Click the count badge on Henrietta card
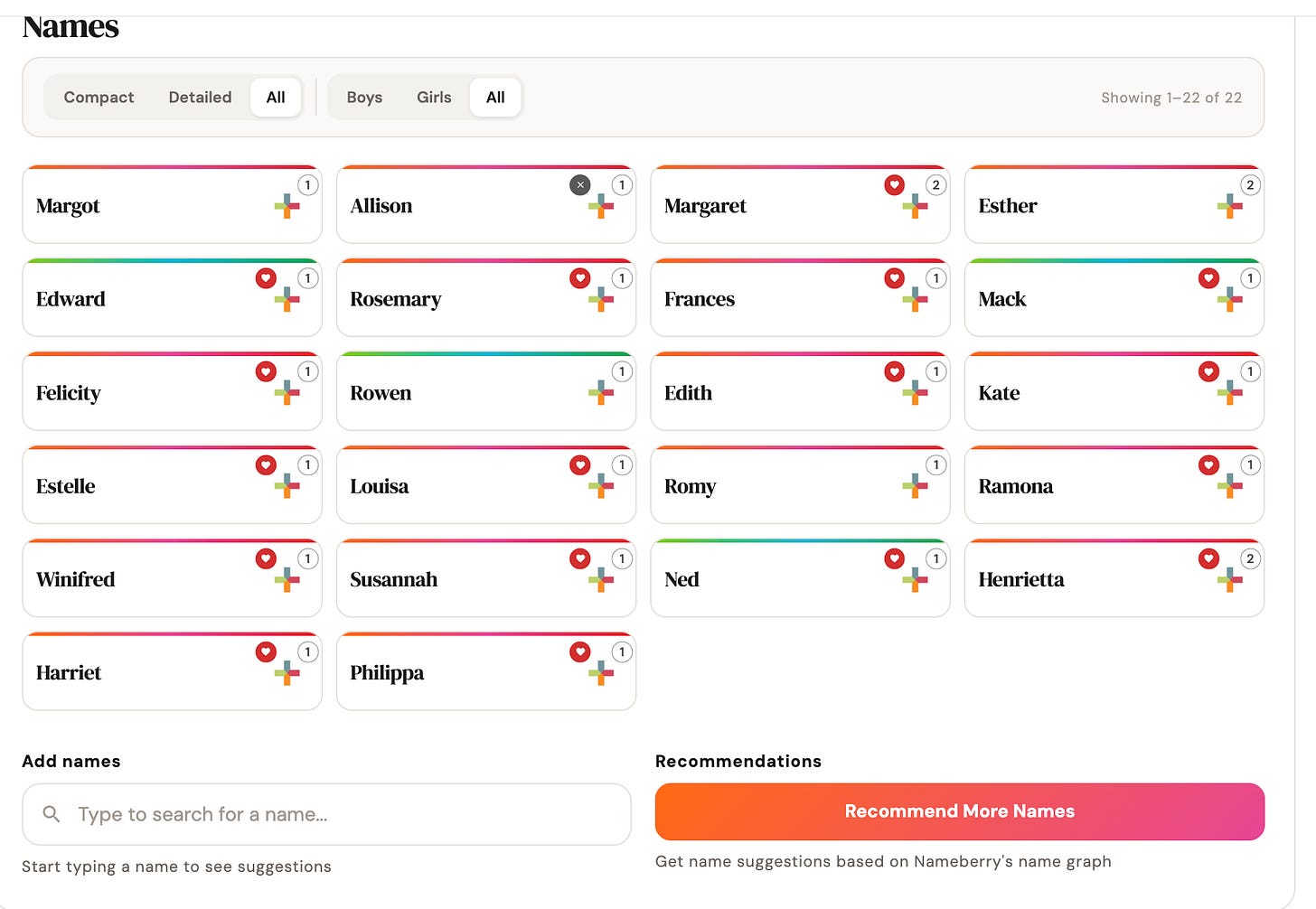This screenshot has height=909, width=1316. (1250, 558)
